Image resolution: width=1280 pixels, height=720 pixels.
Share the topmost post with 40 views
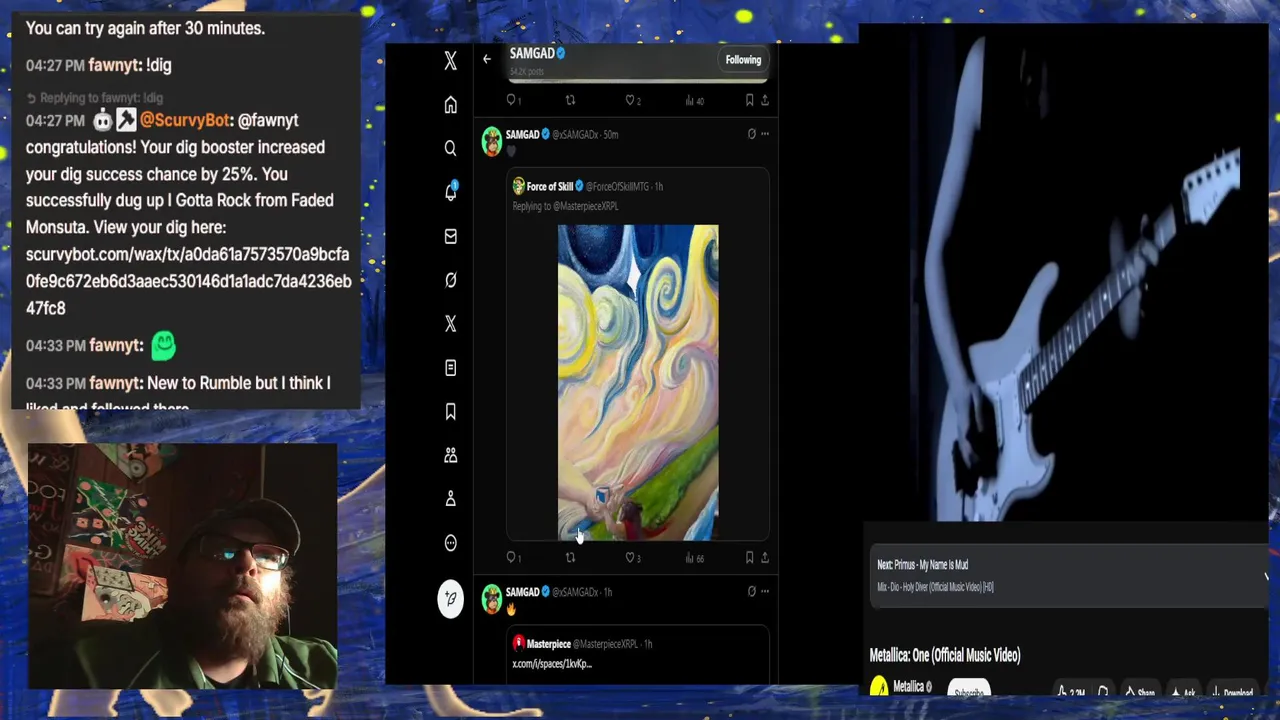point(765,100)
